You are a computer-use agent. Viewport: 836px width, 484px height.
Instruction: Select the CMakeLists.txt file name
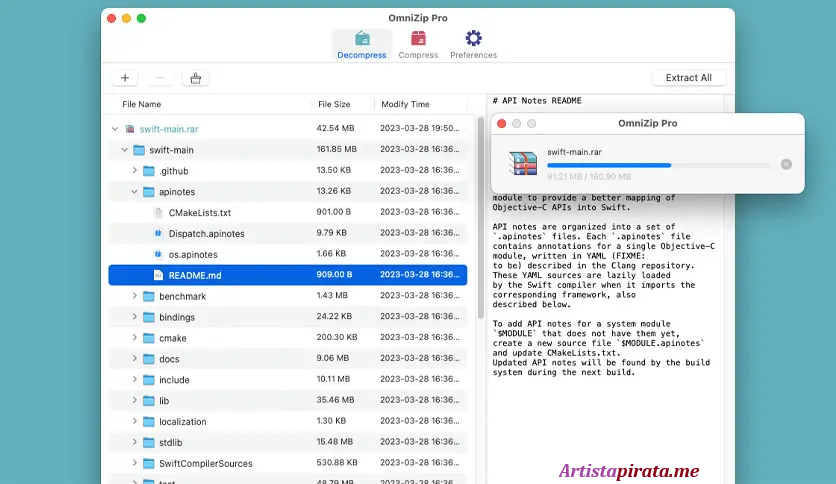(200, 213)
